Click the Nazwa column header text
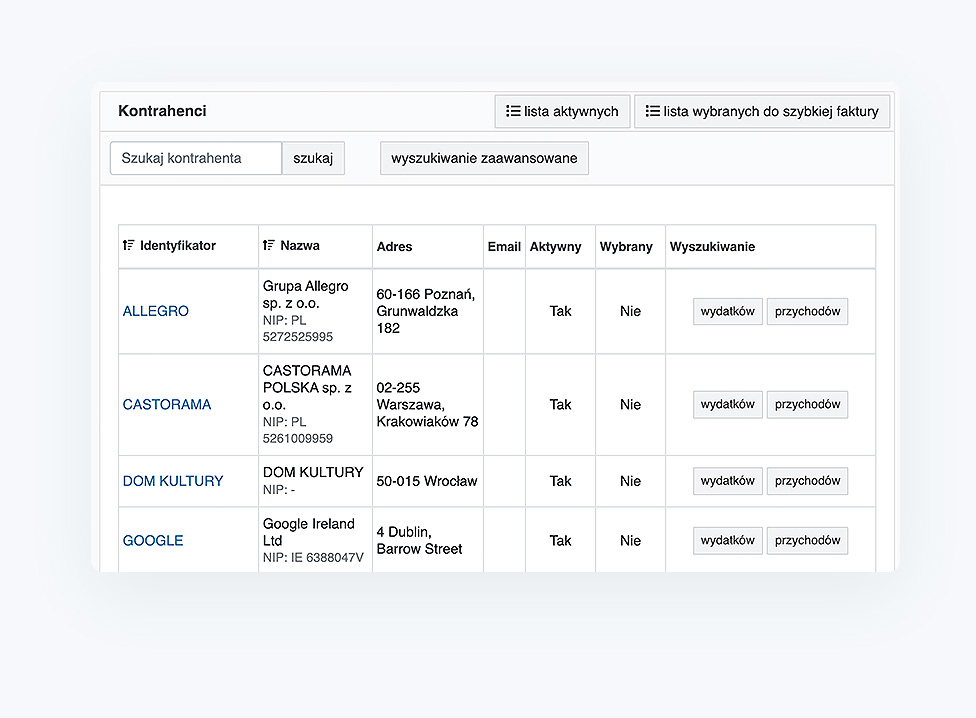This screenshot has width=976, height=718. point(300,246)
